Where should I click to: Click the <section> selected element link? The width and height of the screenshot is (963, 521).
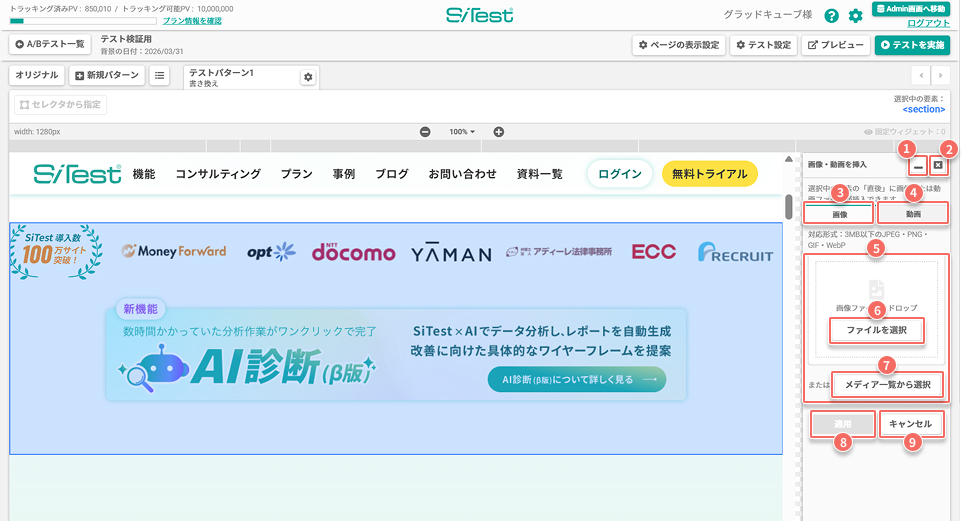[924, 109]
